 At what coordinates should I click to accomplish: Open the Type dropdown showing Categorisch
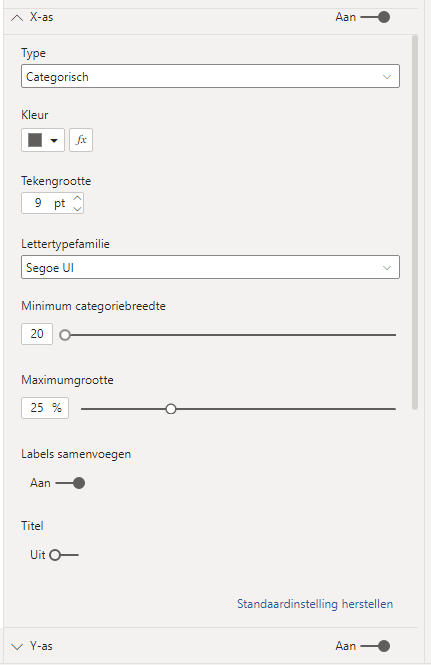click(210, 76)
